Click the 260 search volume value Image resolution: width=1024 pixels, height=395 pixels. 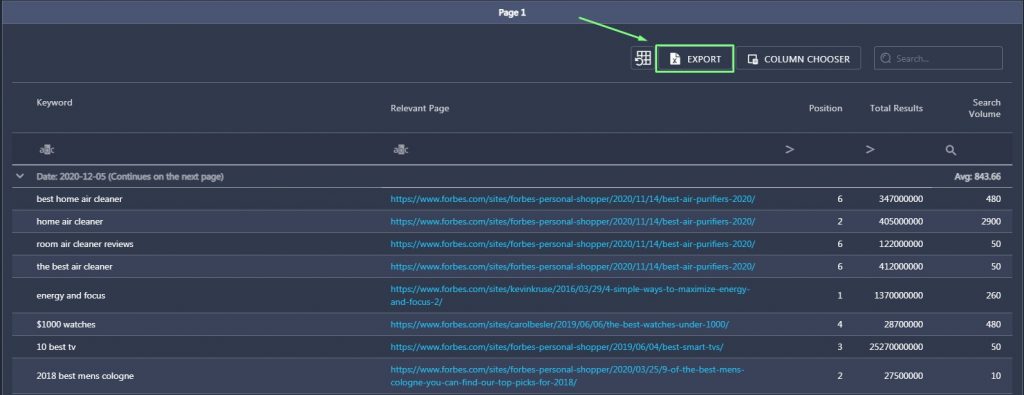pos(993,296)
